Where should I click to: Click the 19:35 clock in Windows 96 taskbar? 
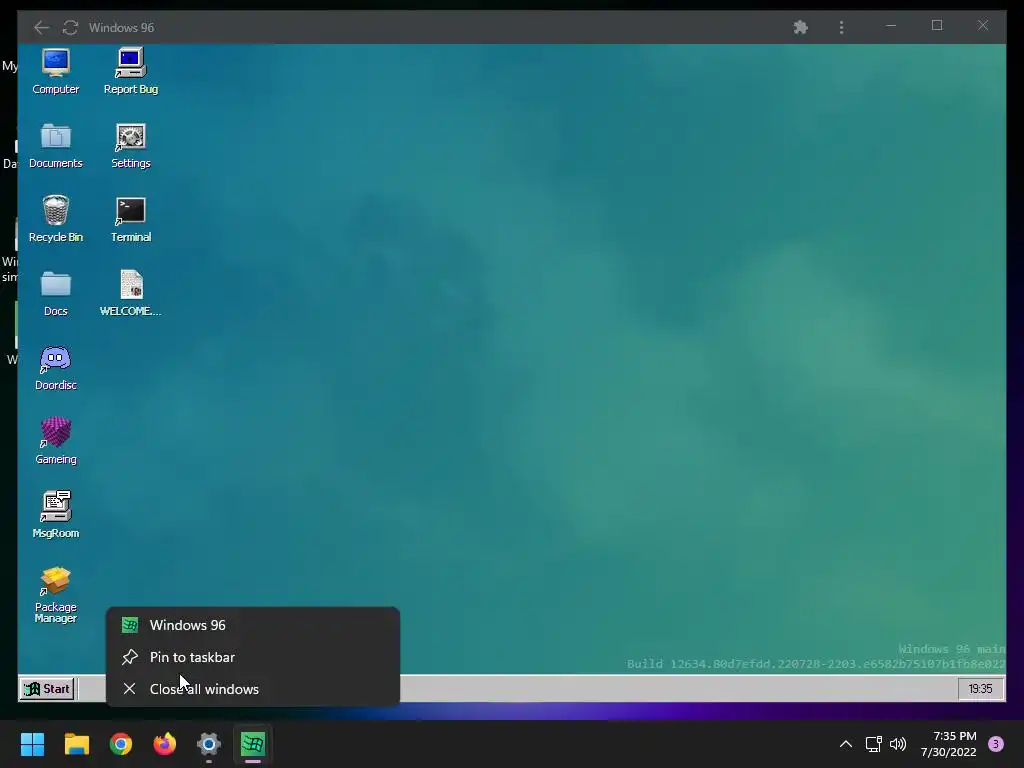pos(980,689)
